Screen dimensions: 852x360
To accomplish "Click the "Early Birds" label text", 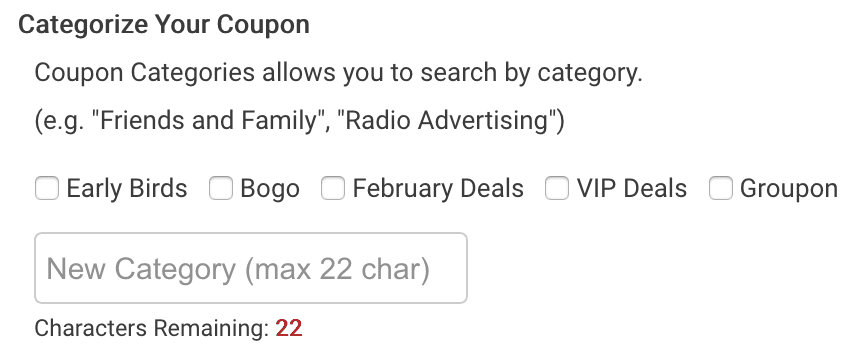I will coord(127,189).
